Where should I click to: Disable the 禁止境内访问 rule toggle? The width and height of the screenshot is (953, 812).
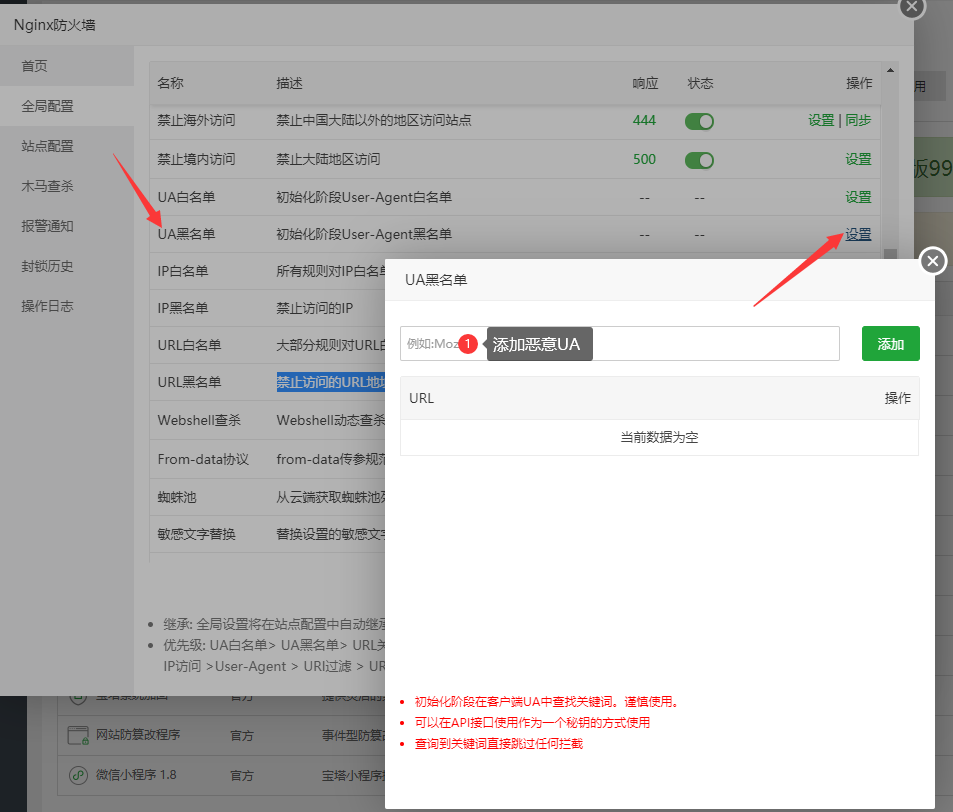[x=698, y=159]
